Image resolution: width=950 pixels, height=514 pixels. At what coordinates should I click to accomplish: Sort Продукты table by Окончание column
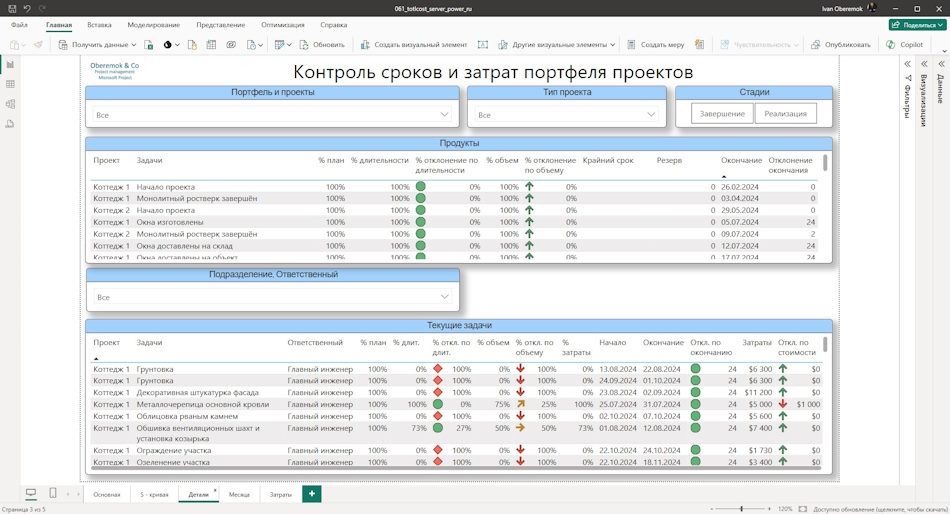click(x=741, y=161)
